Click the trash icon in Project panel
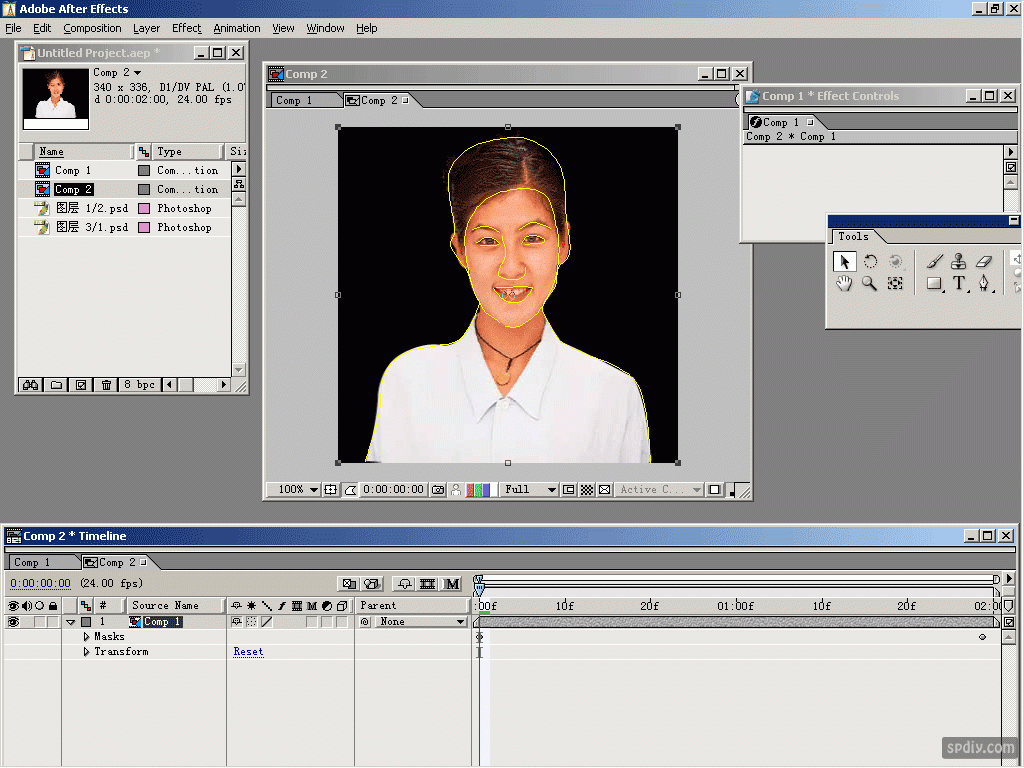1024x768 pixels. click(x=106, y=385)
